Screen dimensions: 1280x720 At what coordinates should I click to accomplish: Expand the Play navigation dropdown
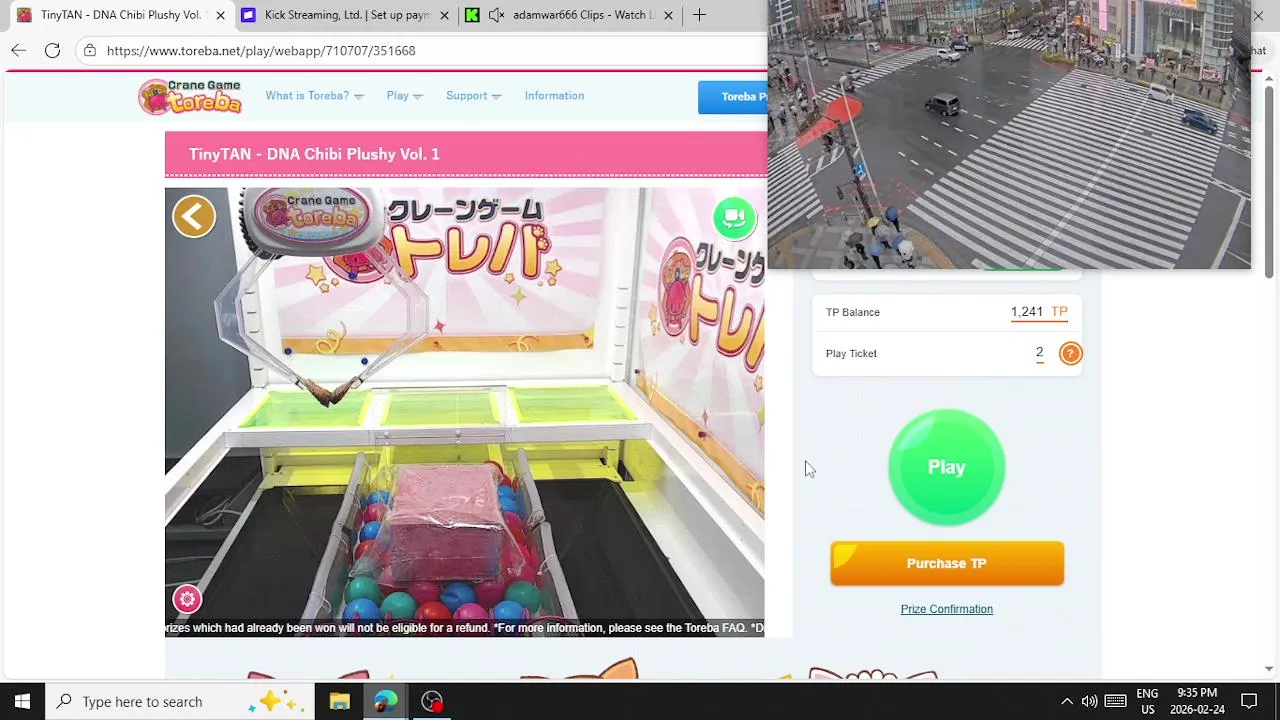tap(404, 96)
